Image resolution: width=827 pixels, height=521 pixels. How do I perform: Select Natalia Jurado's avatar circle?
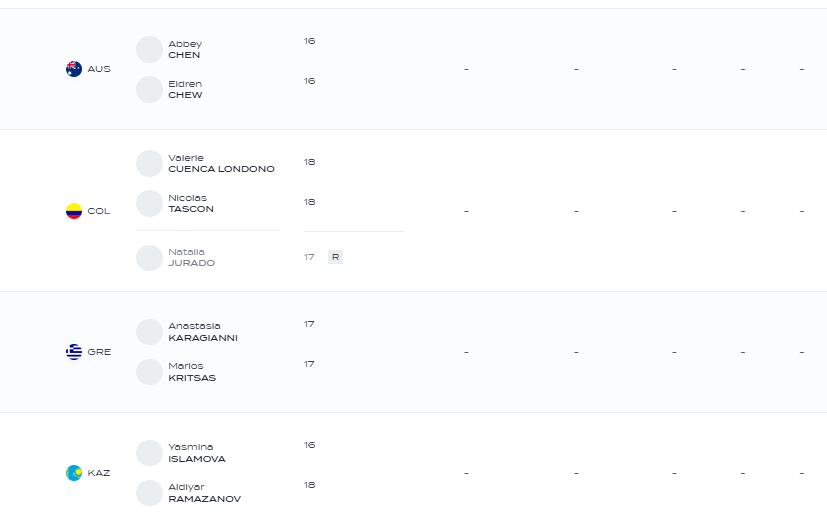pos(149,258)
